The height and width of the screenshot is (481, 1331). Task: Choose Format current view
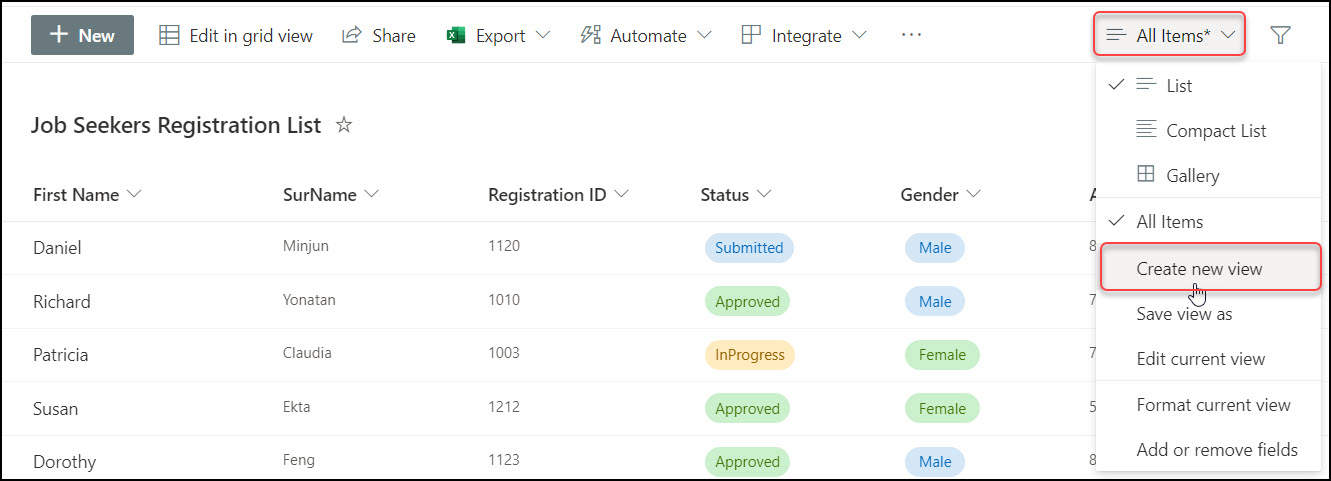(x=1209, y=405)
